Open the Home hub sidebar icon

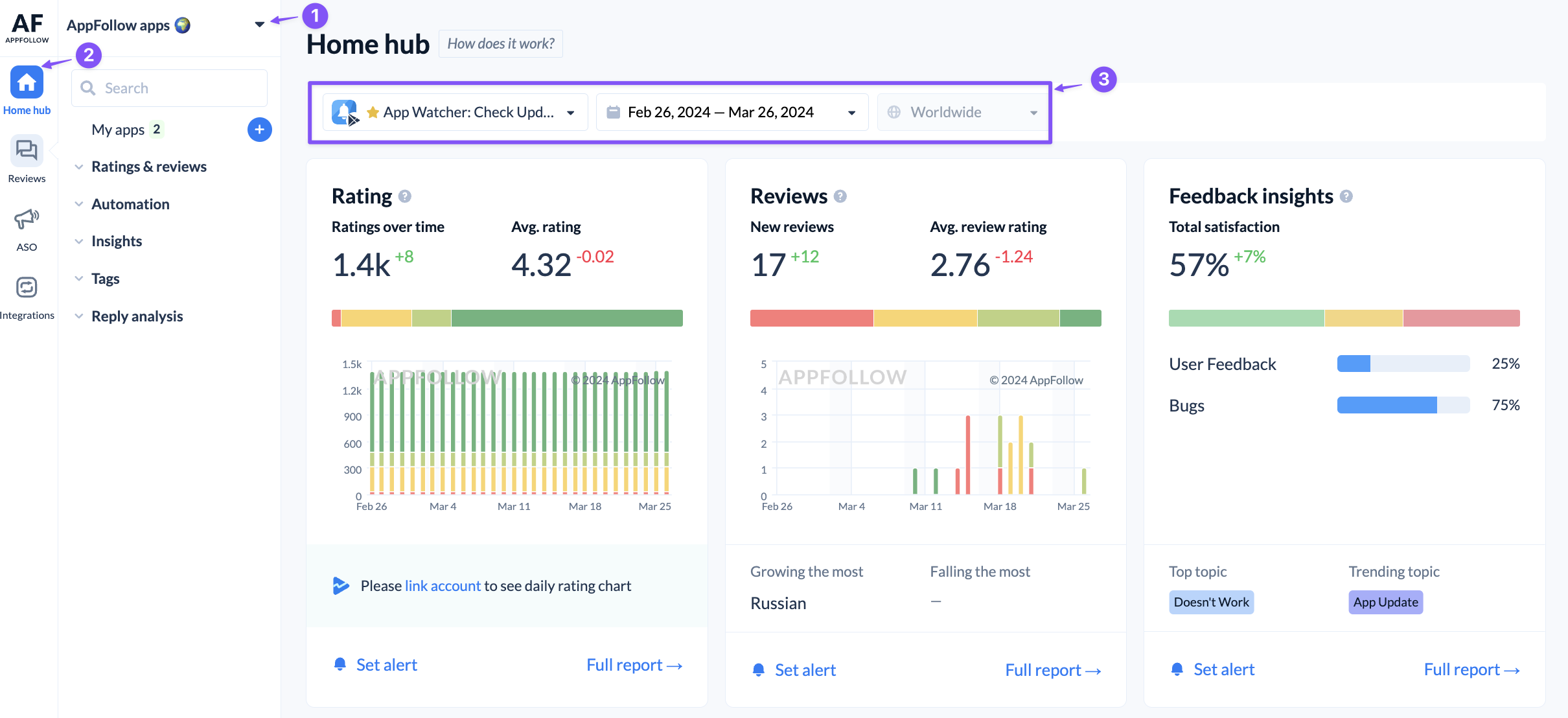[x=27, y=82]
